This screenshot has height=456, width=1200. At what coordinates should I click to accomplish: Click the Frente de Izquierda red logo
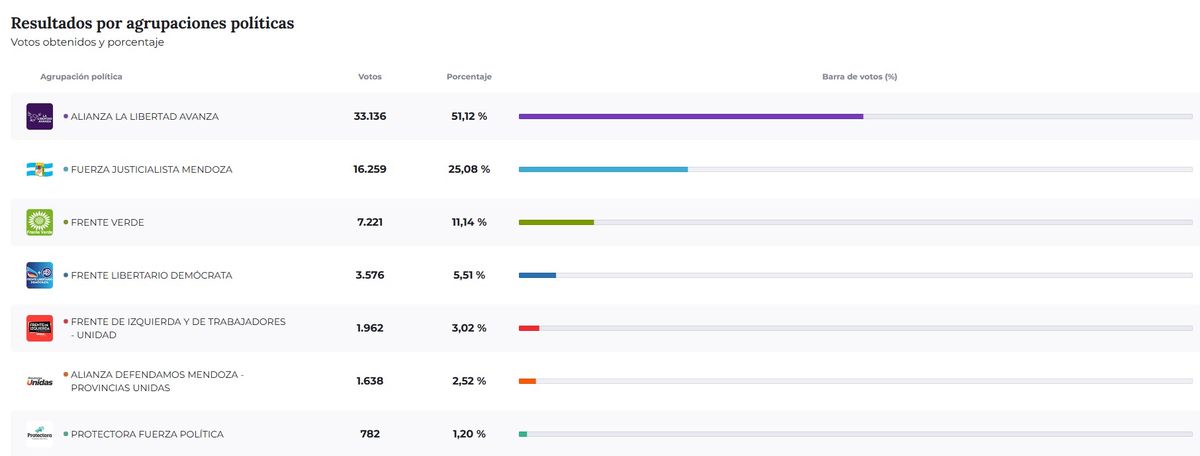click(x=39, y=328)
